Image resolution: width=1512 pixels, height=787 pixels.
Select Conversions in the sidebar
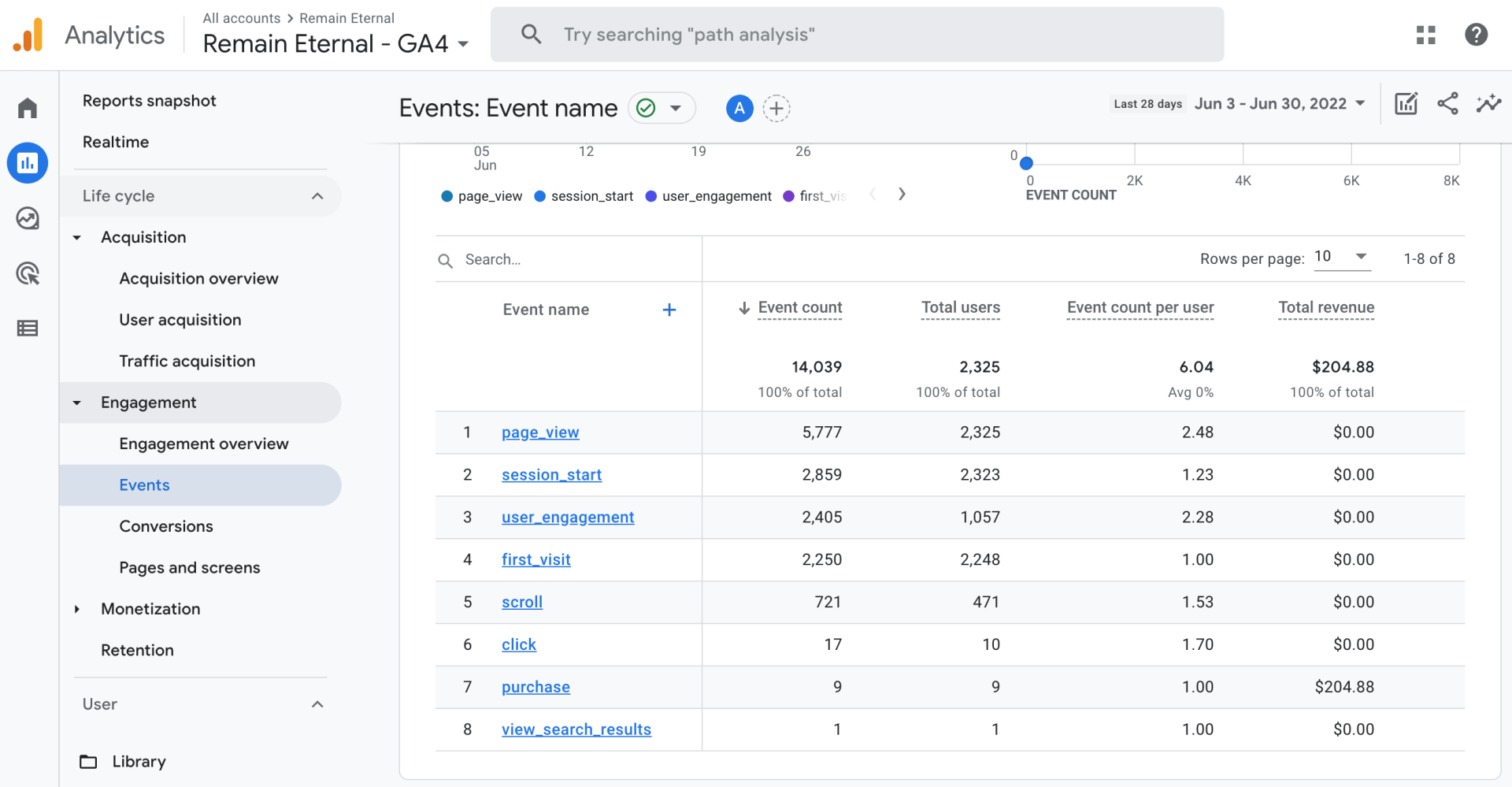point(166,526)
